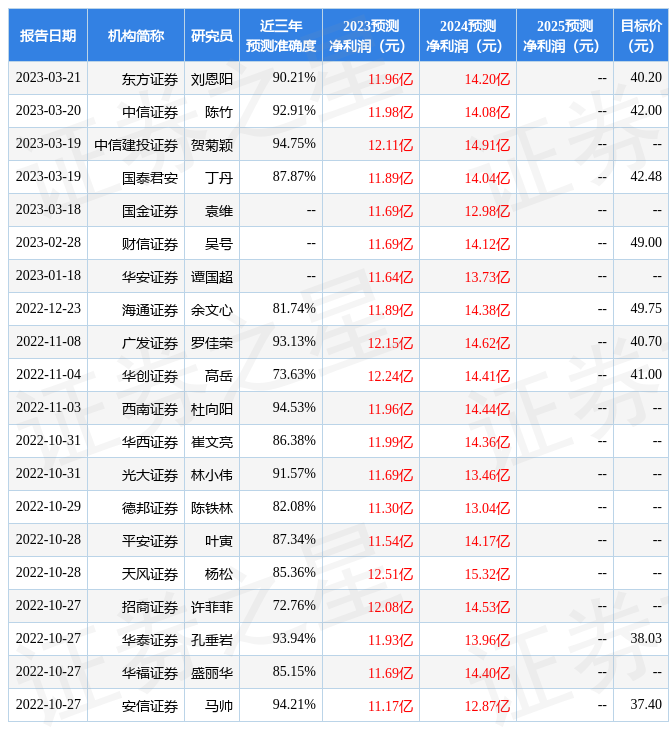
Task: Click the 报告日期 column header
Action: pyautogui.click(x=48, y=35)
